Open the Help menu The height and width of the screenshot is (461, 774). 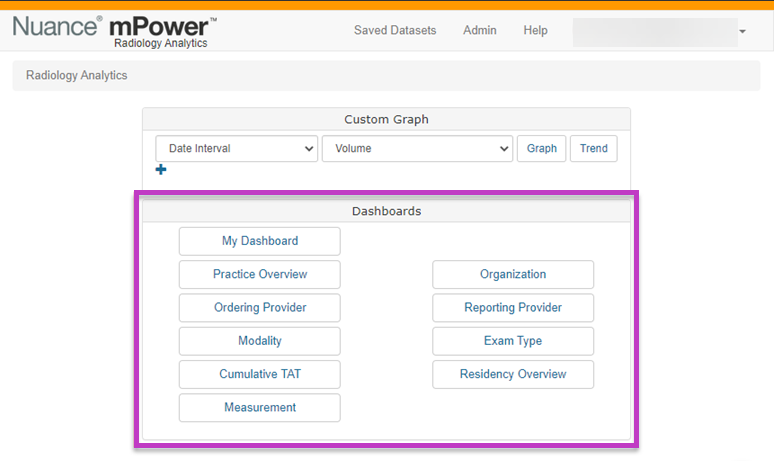(535, 31)
